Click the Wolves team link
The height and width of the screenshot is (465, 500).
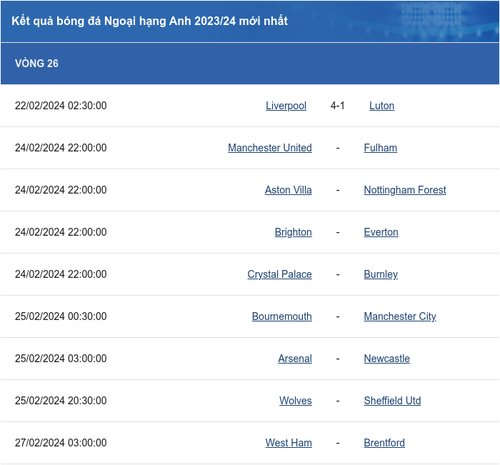point(296,401)
